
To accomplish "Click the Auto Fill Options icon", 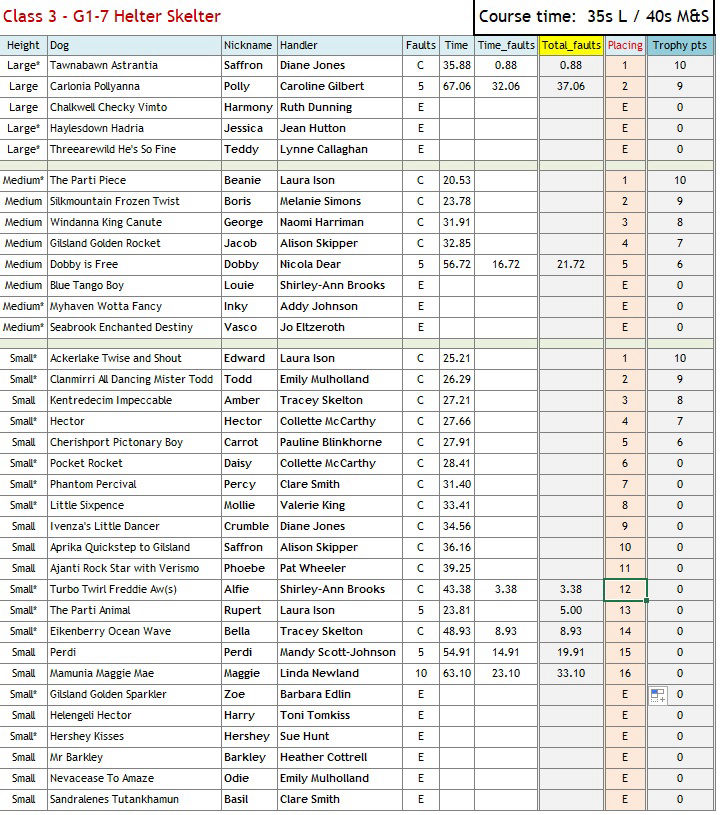I will [x=658, y=695].
